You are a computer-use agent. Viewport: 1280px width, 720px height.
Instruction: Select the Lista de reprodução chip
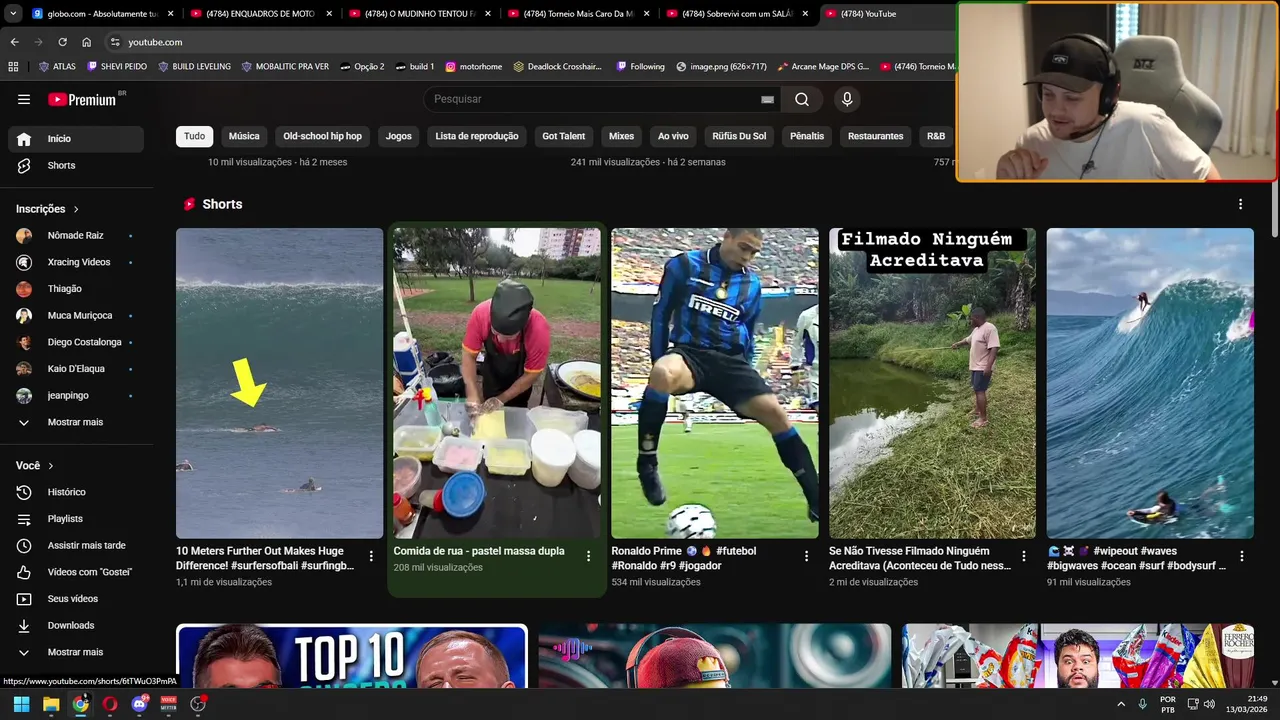point(477,136)
